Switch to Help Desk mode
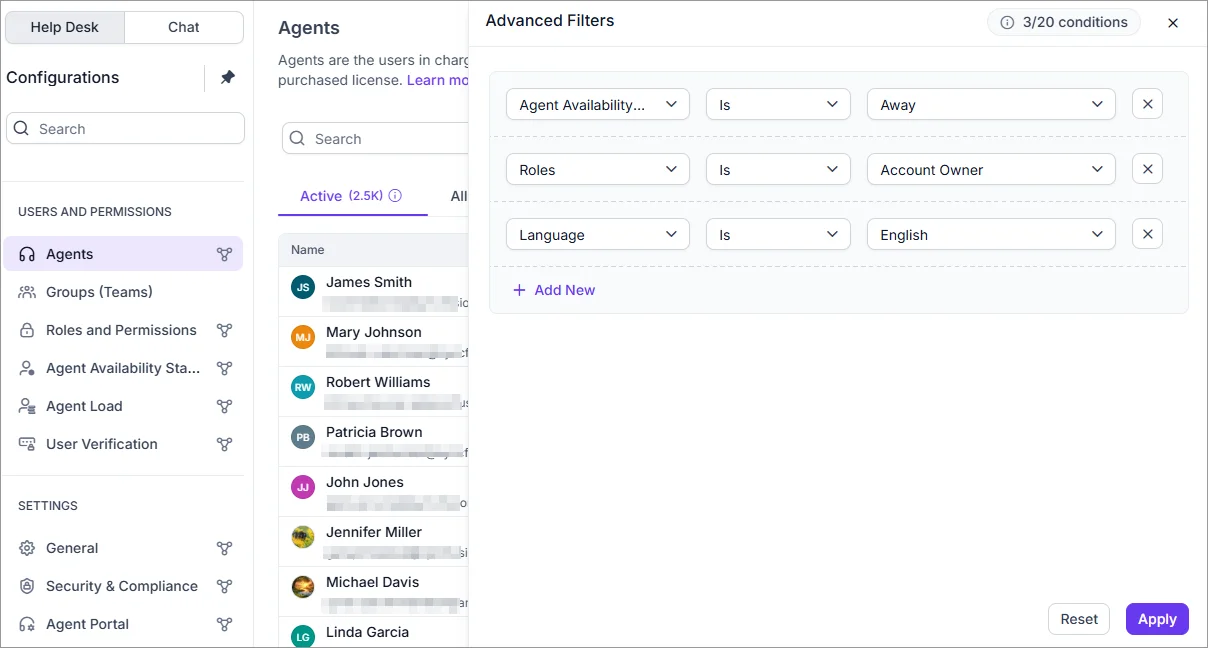Image resolution: width=1208 pixels, height=648 pixels. (65, 27)
